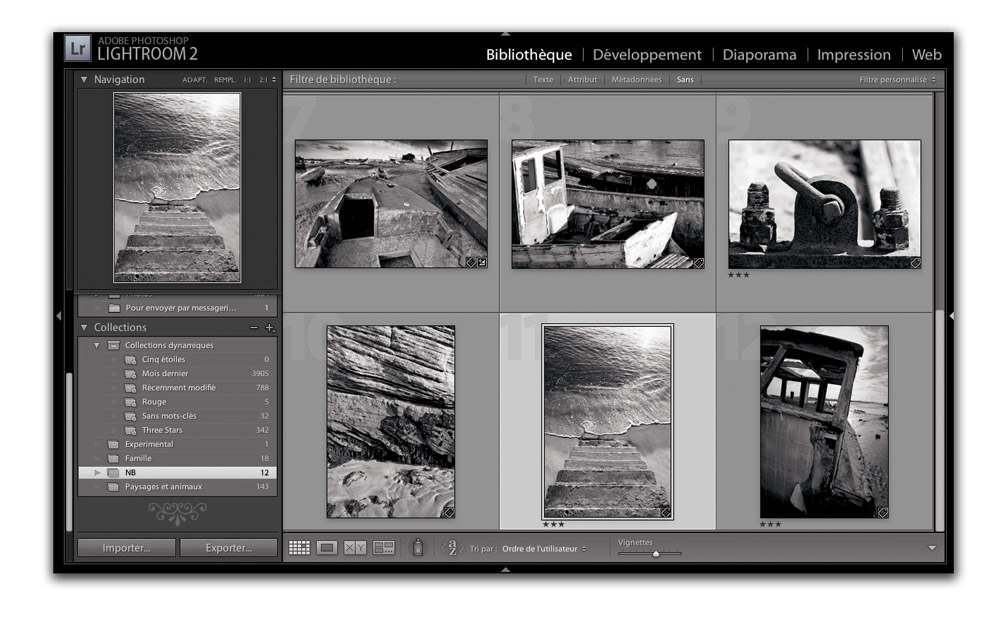Screen dimensions: 1000x619
Task: Enable the Métadonnées library filter
Action: pyautogui.click(x=636, y=80)
